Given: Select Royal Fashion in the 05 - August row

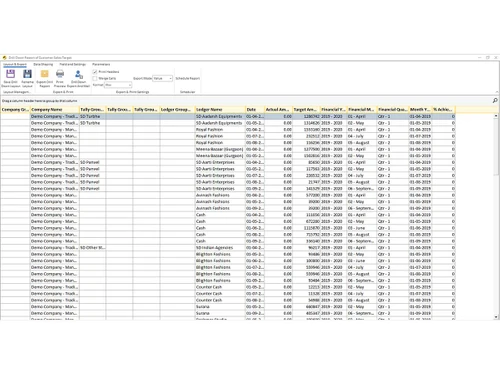Looking at the screenshot, I should pos(220,143).
